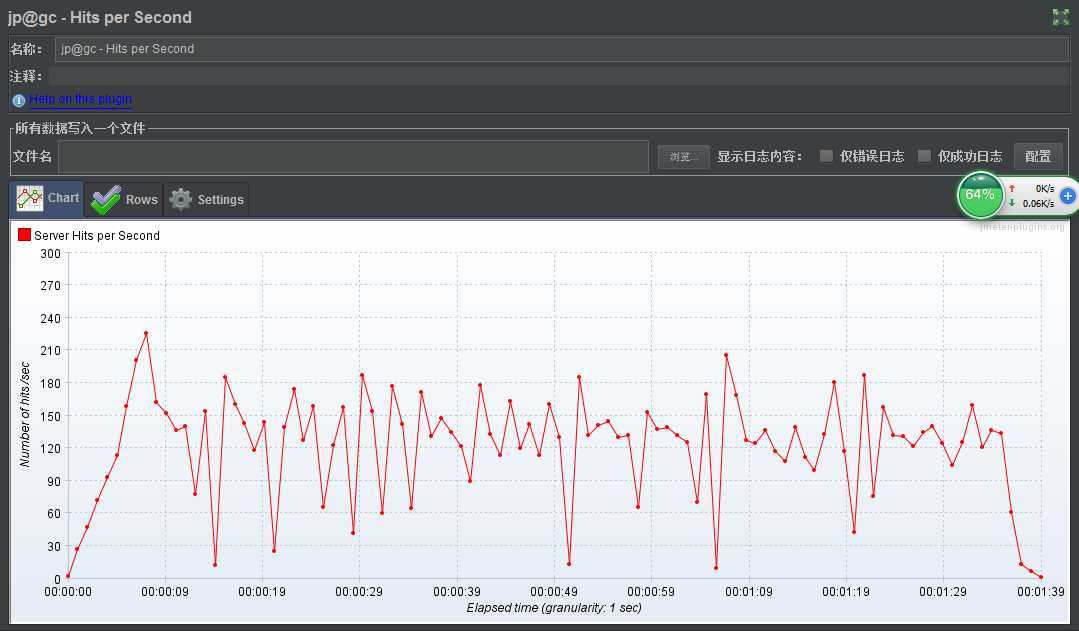
Task: Click the 00:00:29 x-axis tick label
Action: tap(359, 592)
